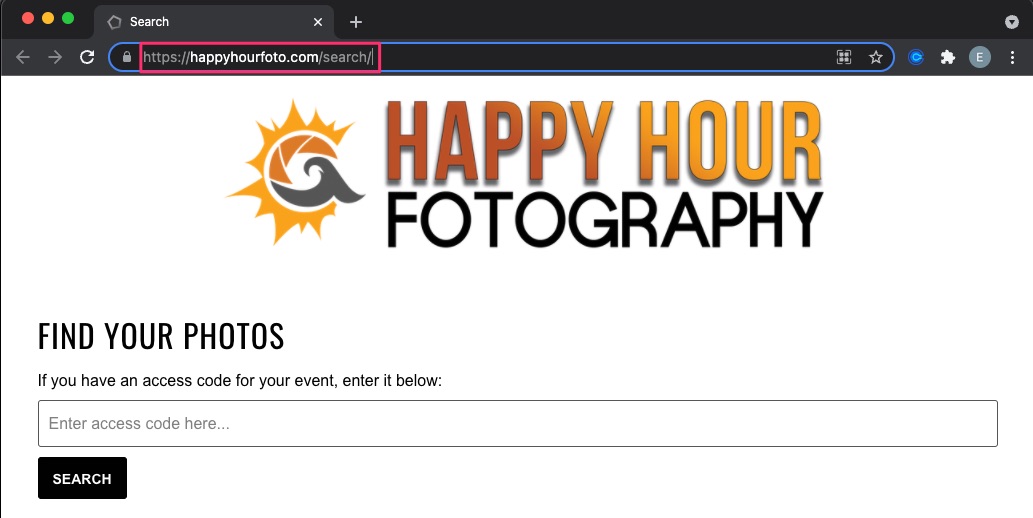Click the black SEARCH button
The width and height of the screenshot is (1033, 518).
coord(82,478)
